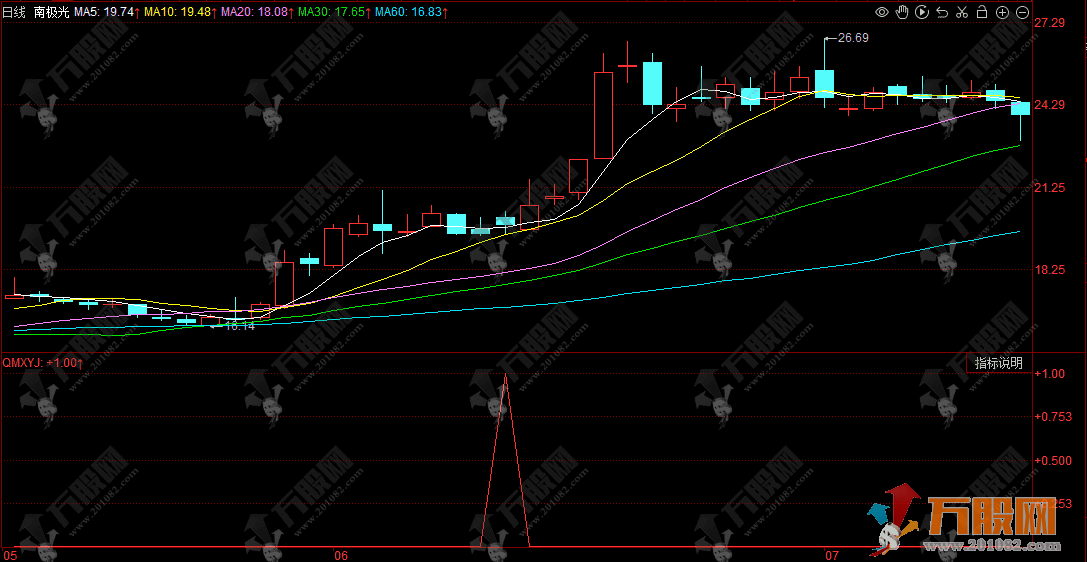
Task: Zoom out with the minus icon
Action: [x=1022, y=12]
